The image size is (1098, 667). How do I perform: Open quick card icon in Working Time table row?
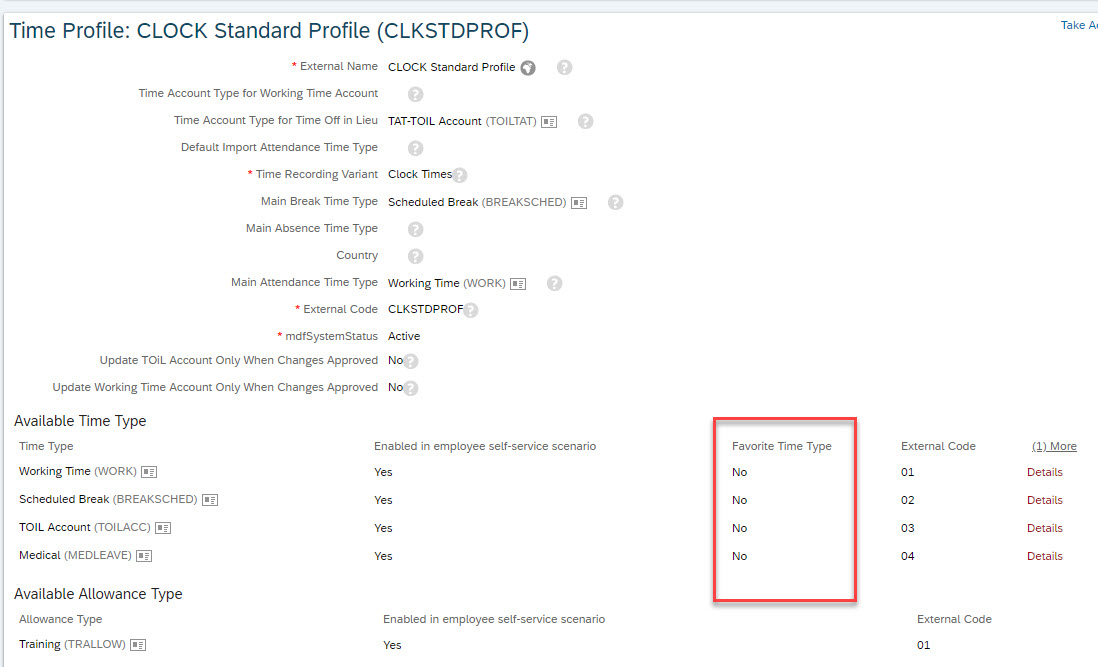(149, 472)
